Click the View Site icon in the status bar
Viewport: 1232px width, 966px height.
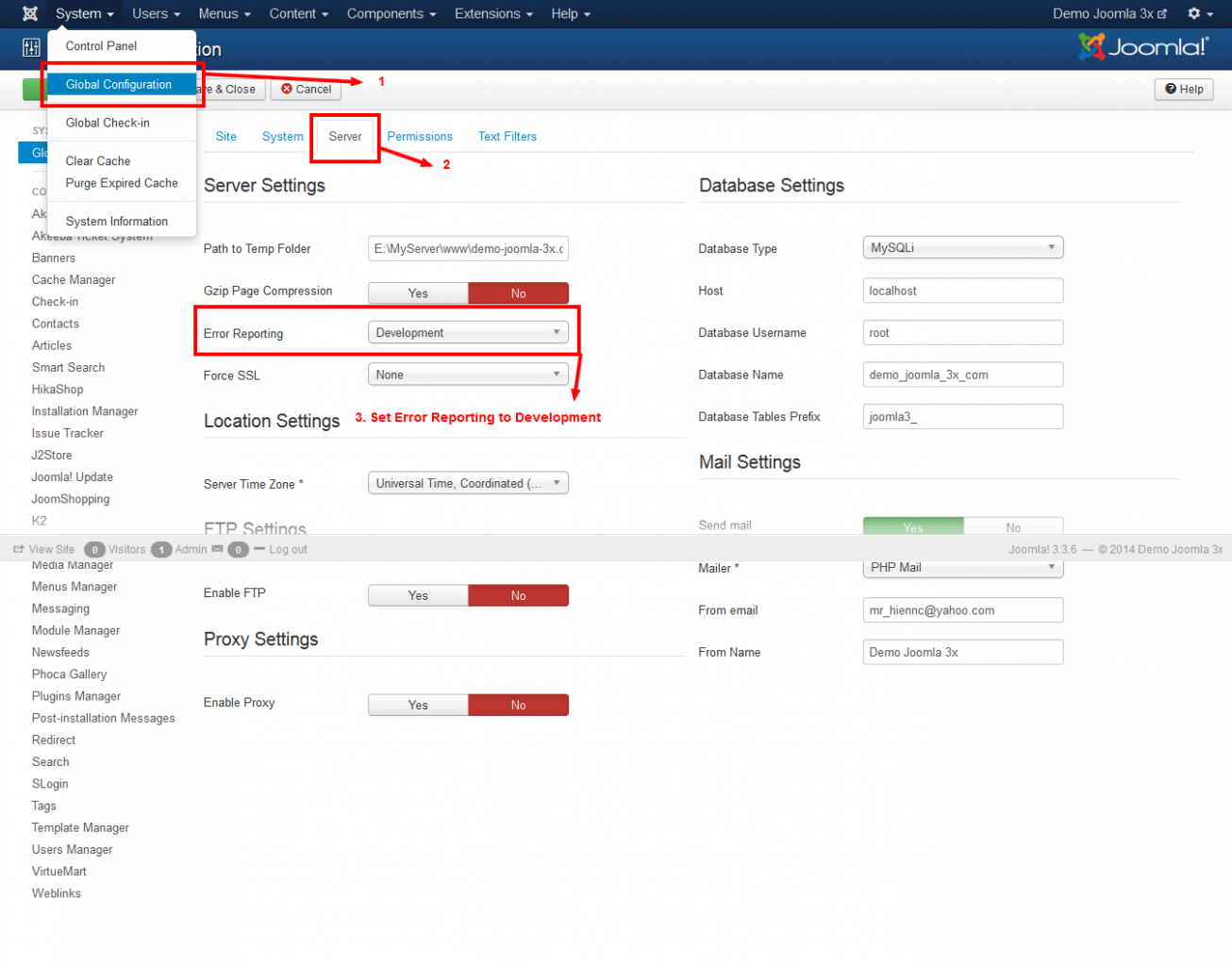[x=19, y=549]
